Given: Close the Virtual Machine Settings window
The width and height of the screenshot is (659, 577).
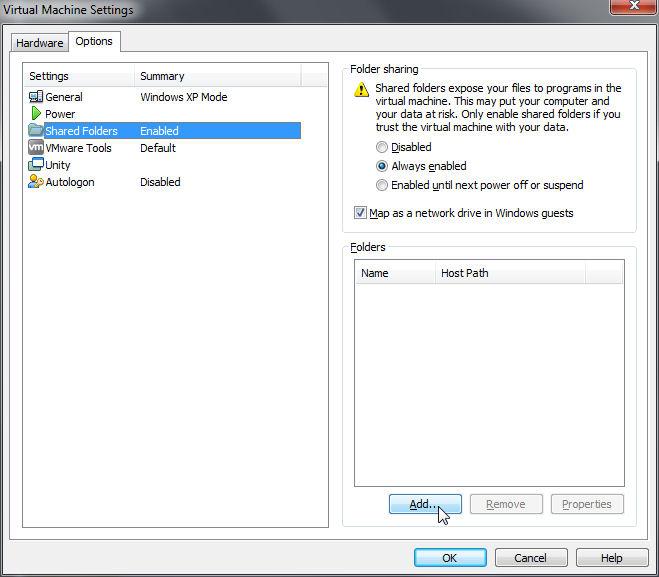Looking at the screenshot, I should coord(630,9).
